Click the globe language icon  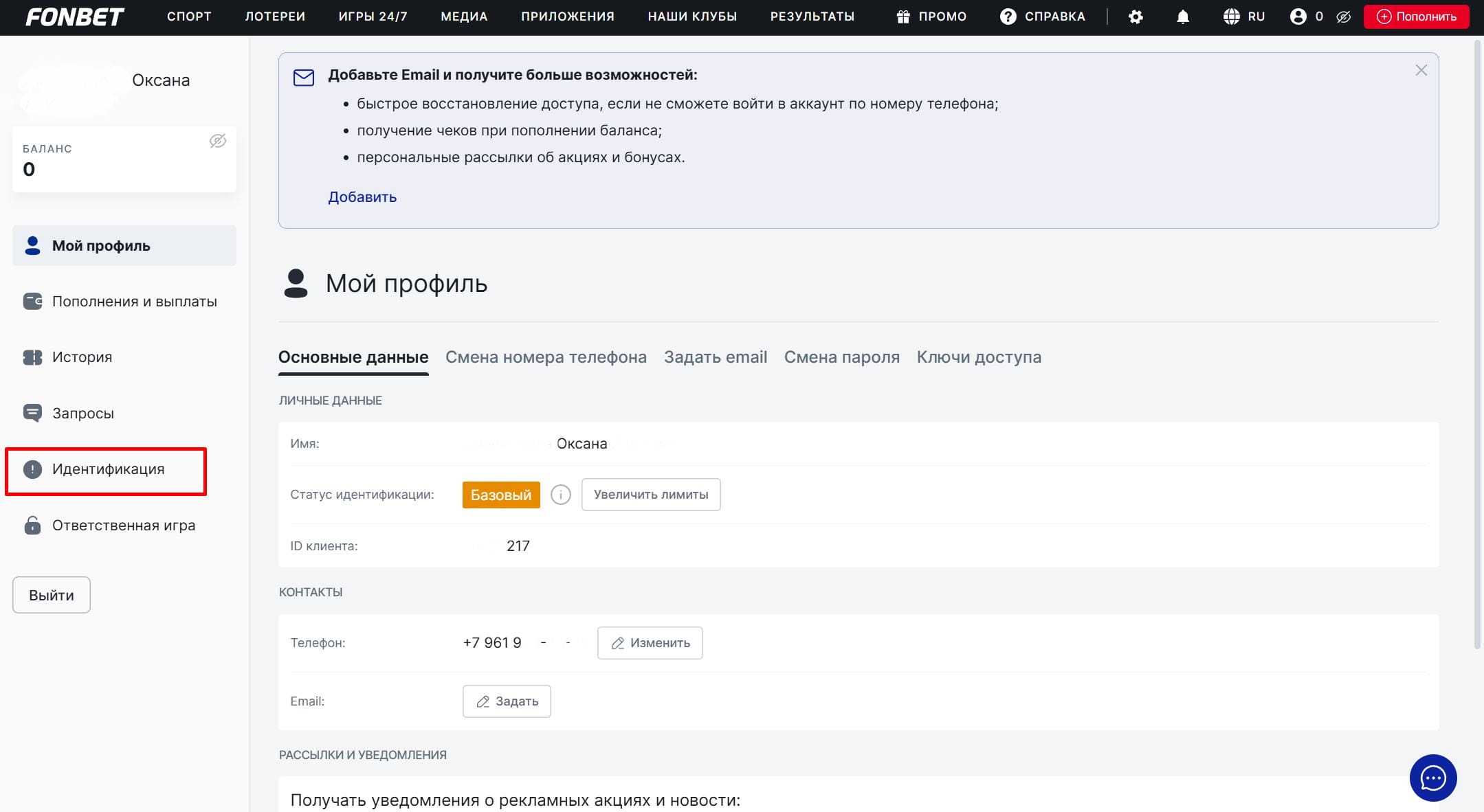[x=1231, y=16]
